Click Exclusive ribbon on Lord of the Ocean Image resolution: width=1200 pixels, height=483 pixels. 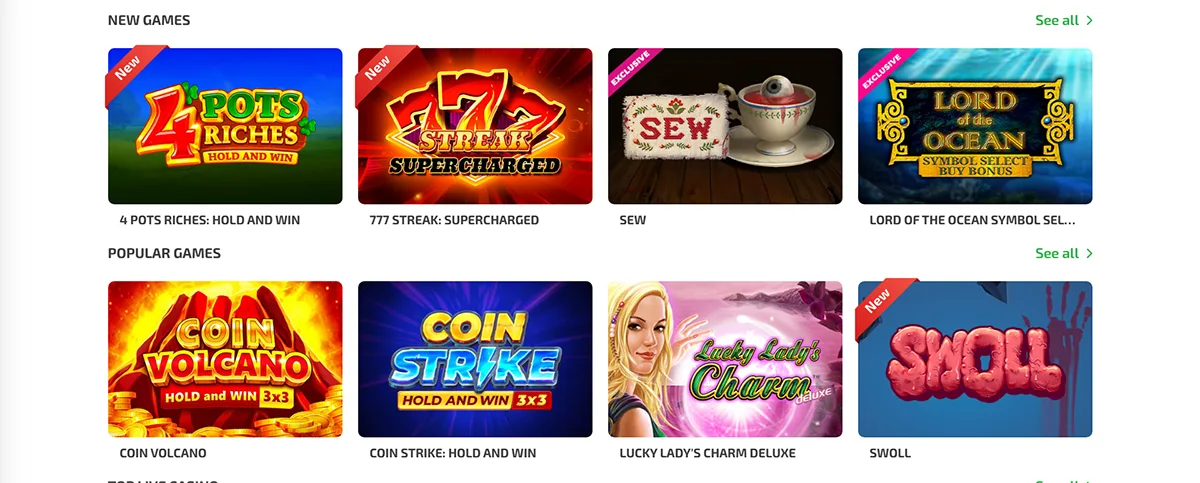882,70
